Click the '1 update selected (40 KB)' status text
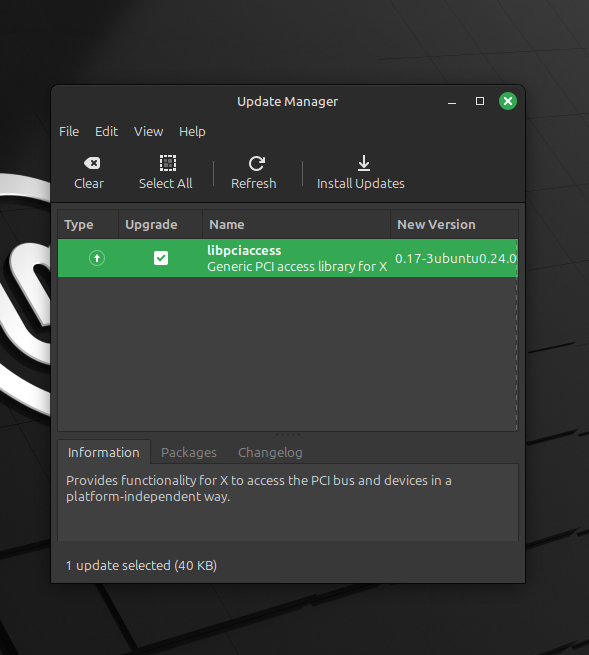This screenshot has height=655, width=589. pos(141,565)
